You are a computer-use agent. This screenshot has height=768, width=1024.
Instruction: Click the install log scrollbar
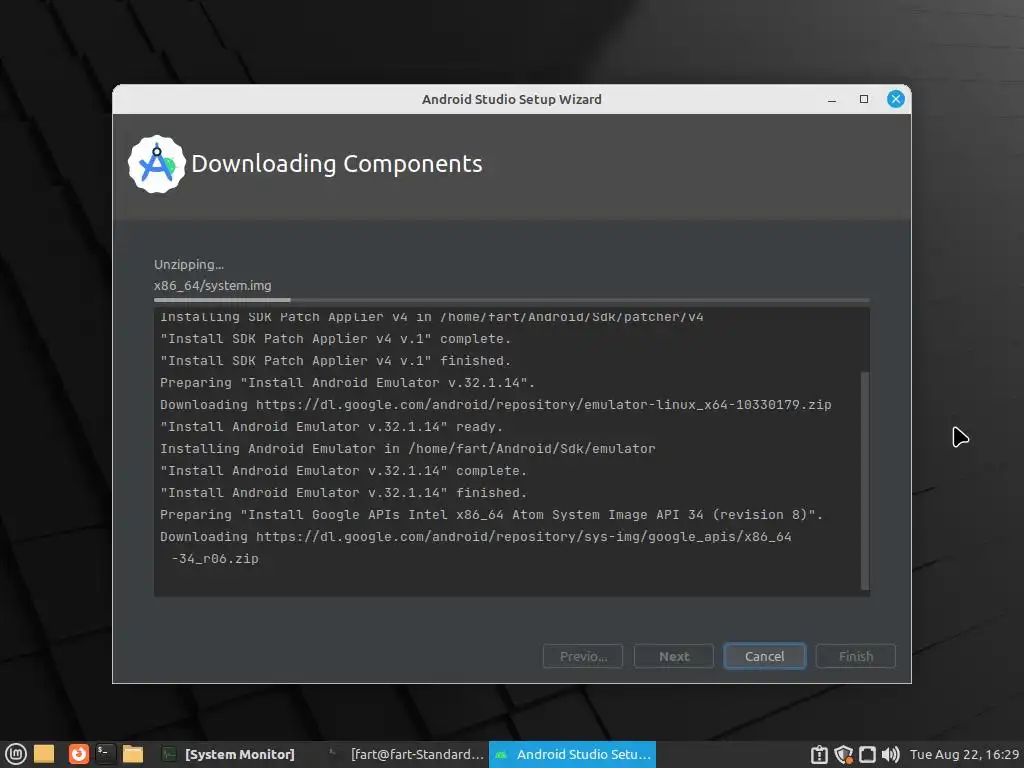pos(865,481)
